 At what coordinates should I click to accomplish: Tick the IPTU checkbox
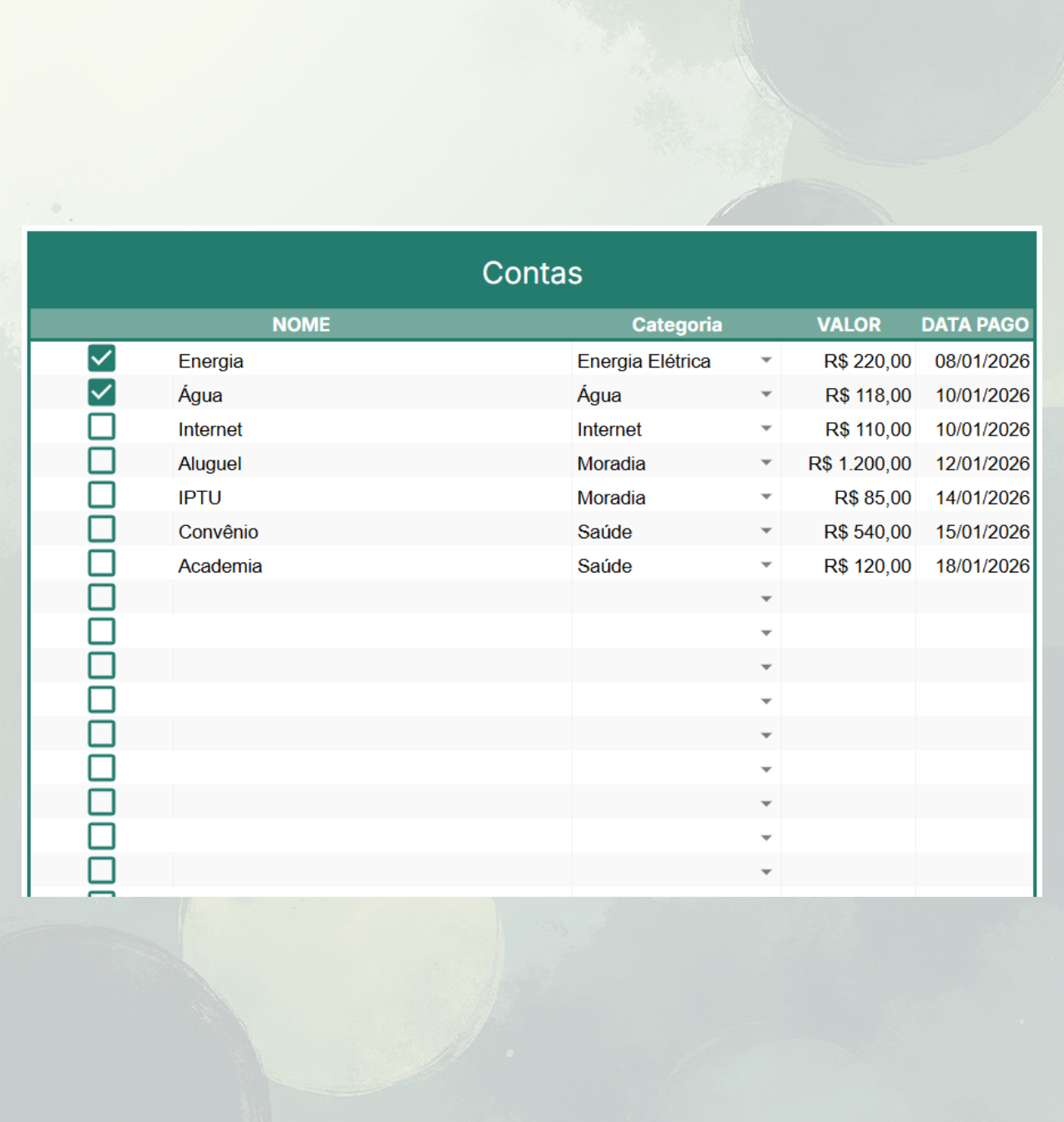101,495
